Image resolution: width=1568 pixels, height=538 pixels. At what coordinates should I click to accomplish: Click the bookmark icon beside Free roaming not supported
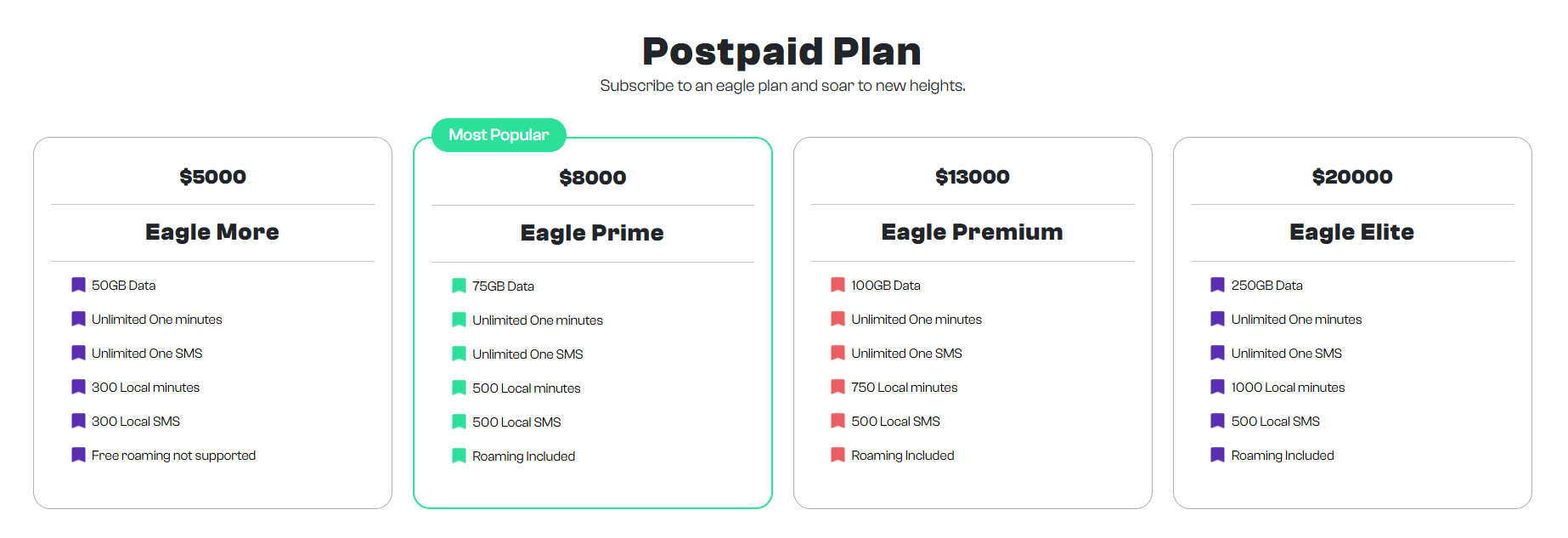tap(78, 455)
